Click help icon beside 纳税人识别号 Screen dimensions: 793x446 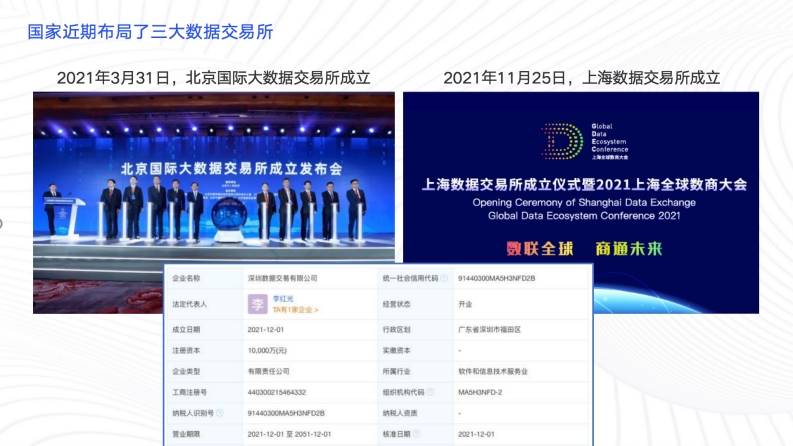219,413
